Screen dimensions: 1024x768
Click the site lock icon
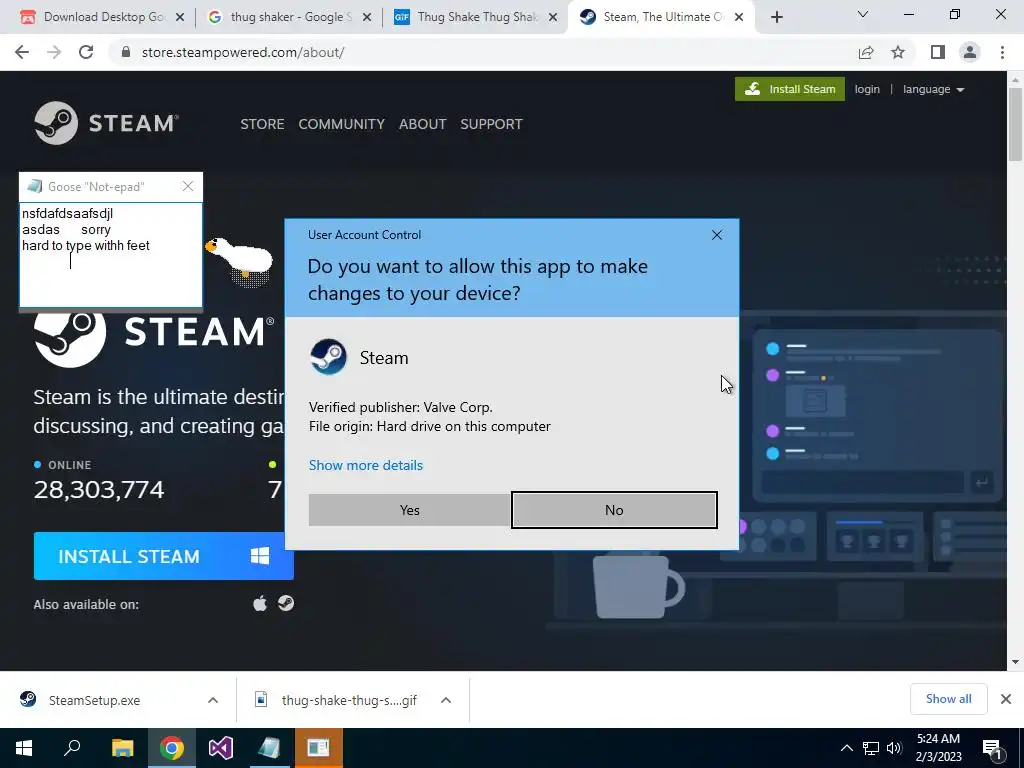tap(126, 52)
